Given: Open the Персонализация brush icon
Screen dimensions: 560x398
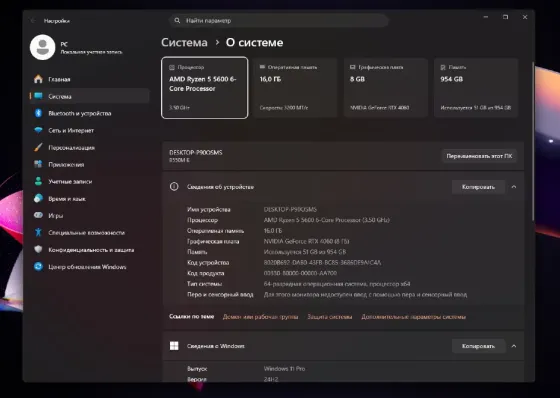Looking at the screenshot, I should 38,147.
